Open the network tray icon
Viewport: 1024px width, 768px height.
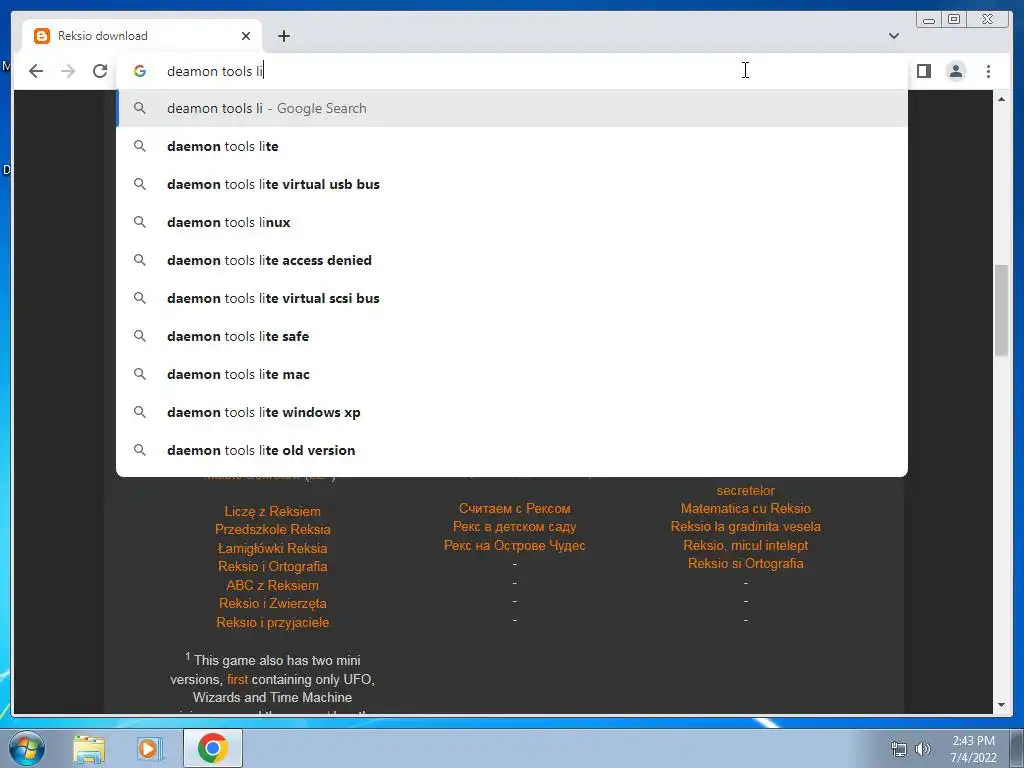(899, 749)
